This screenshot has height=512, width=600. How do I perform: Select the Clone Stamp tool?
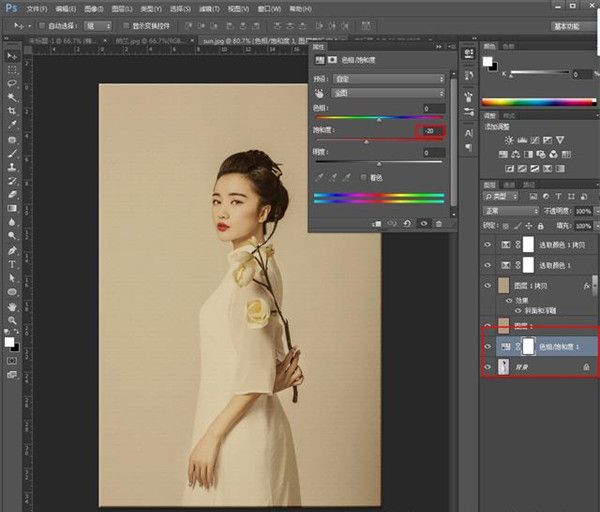(x=12, y=167)
